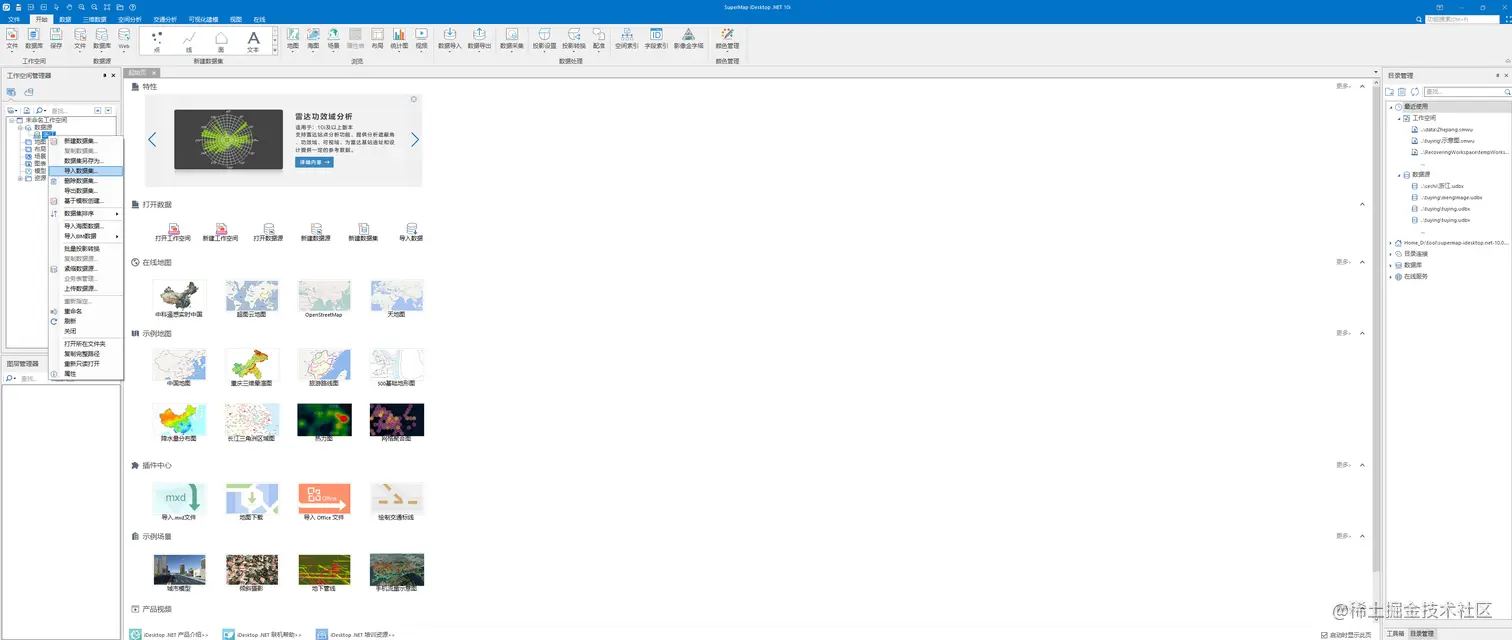Click the 数据导入 import icon
Viewport: 1512px width, 640px height.
(x=449, y=39)
